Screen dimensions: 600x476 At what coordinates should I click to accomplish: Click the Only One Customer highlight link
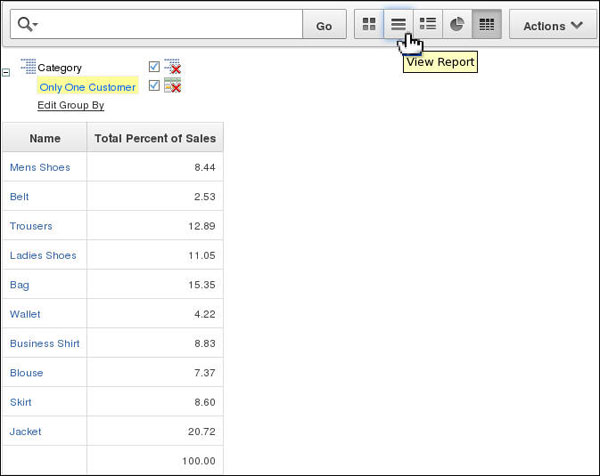click(88, 87)
